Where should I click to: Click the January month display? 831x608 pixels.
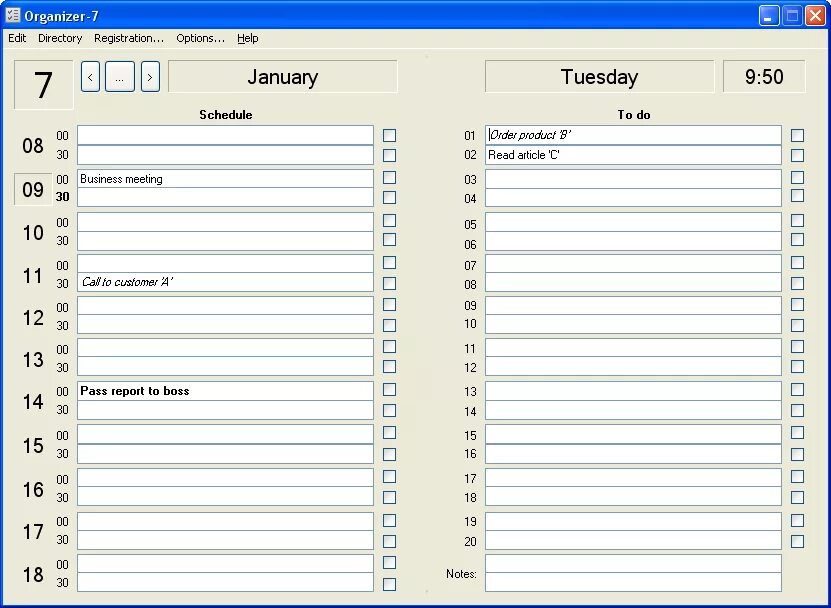tap(282, 77)
